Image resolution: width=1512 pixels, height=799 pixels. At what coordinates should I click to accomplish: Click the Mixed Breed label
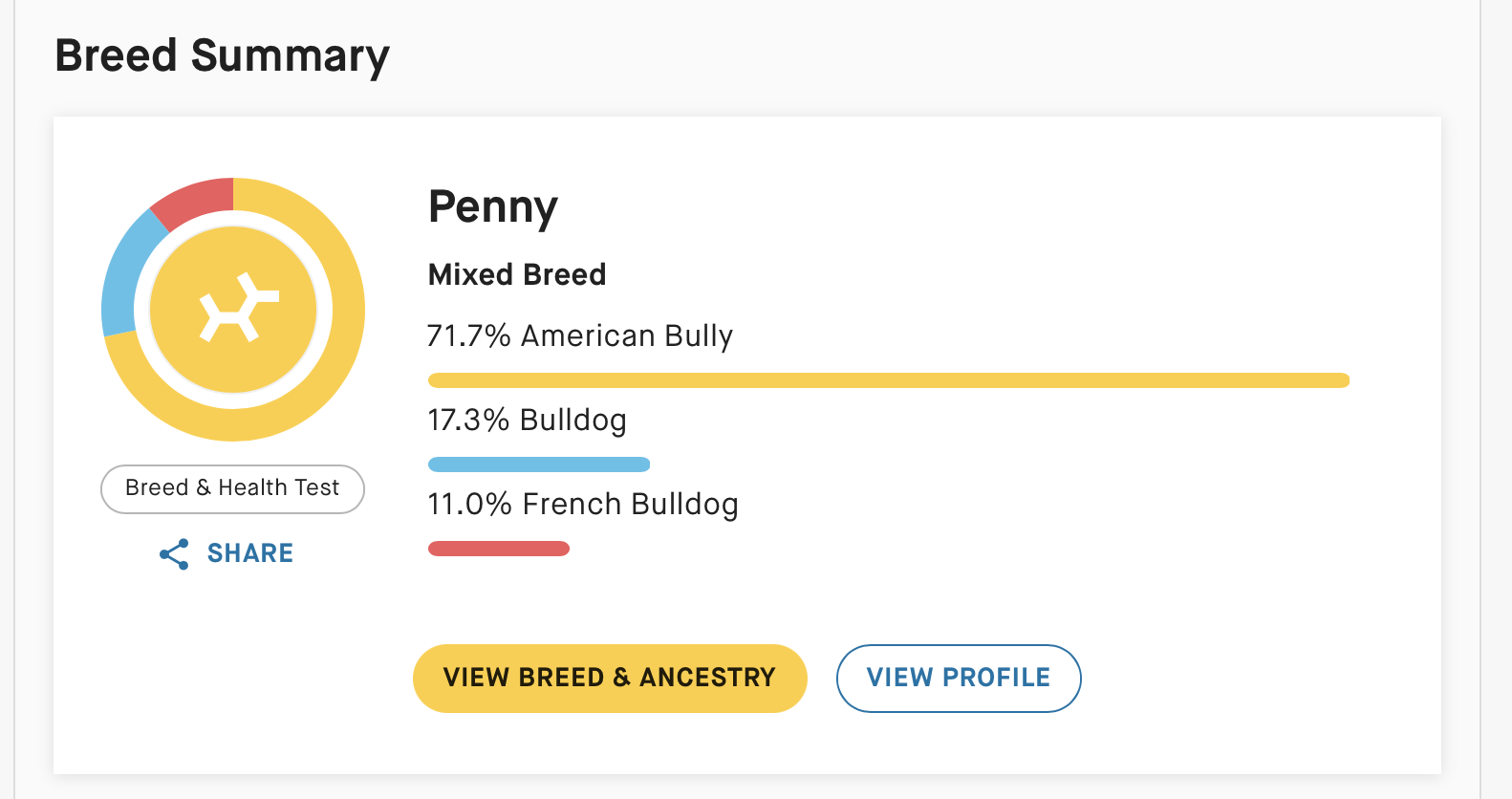click(x=517, y=274)
